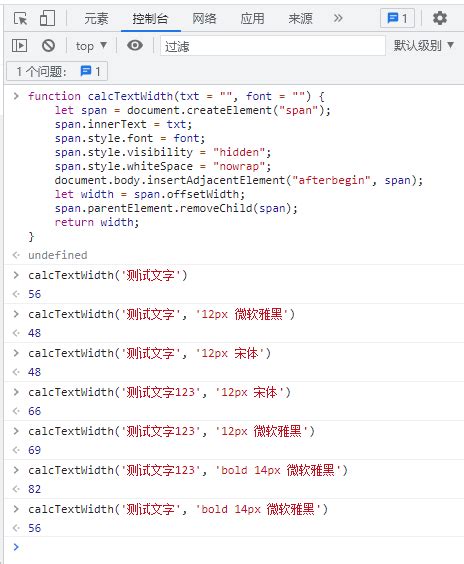Open the 网络 tab
Image resolution: width=464 pixels, height=564 pixels.
tap(204, 18)
